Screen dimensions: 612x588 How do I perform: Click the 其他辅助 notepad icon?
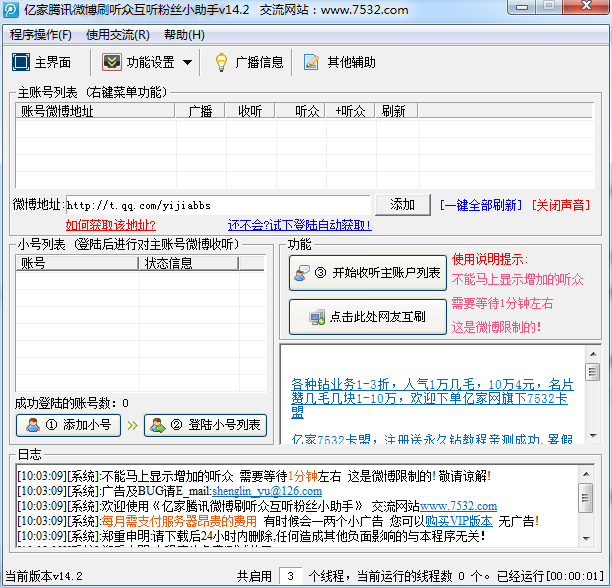coord(311,62)
